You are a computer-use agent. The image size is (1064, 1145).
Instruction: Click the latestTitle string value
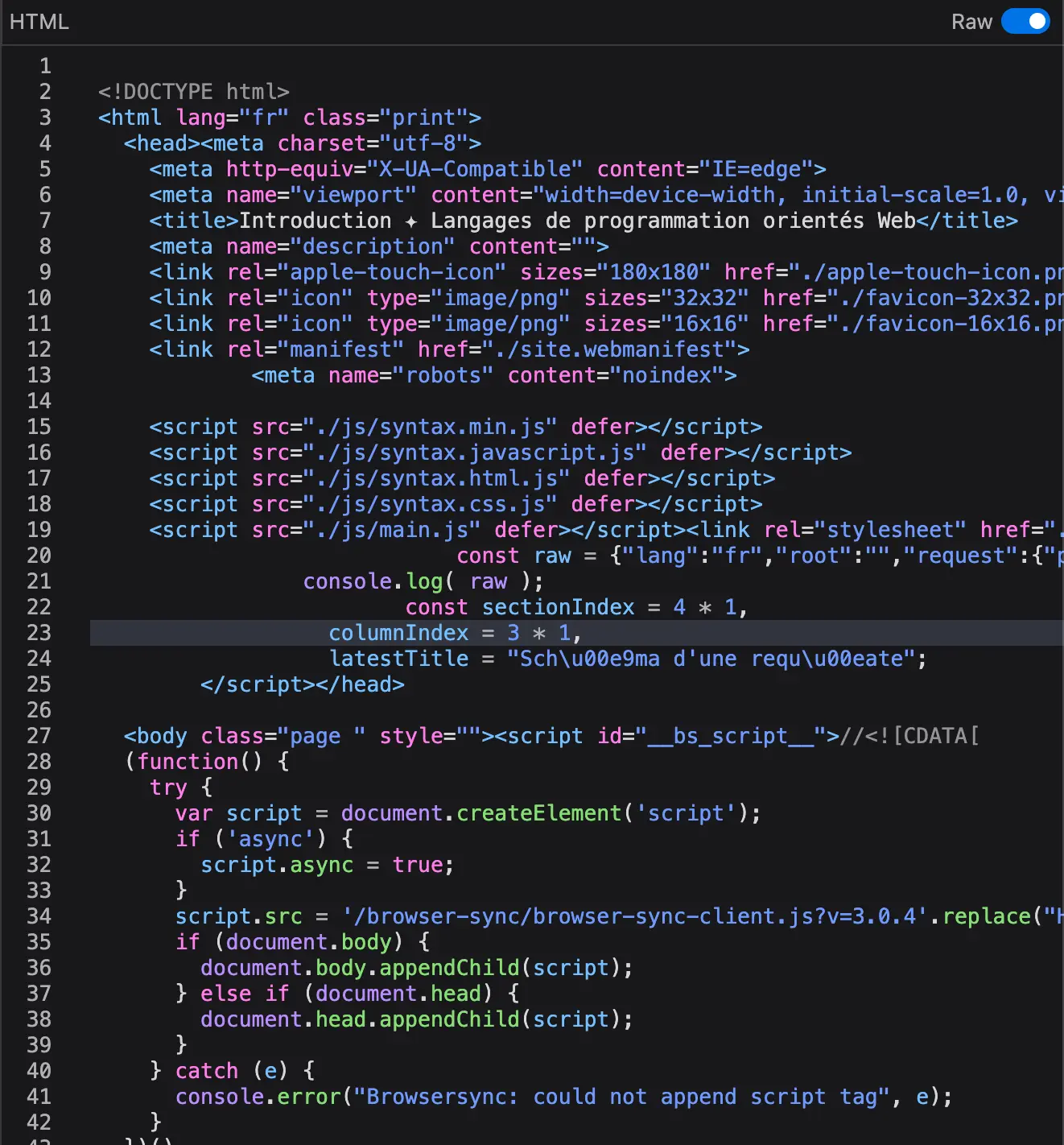click(x=711, y=659)
